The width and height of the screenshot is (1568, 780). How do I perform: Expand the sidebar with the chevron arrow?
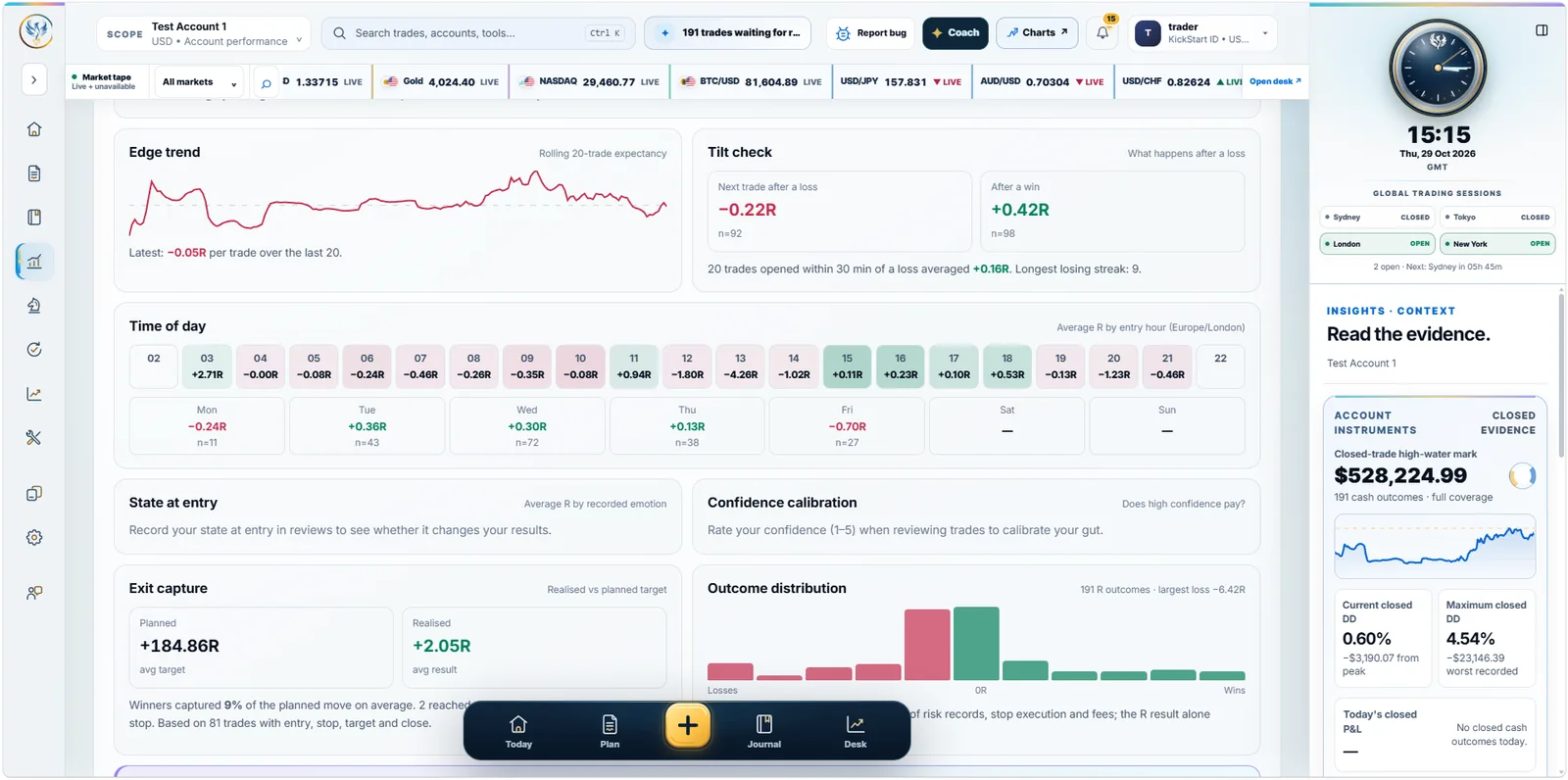(34, 80)
